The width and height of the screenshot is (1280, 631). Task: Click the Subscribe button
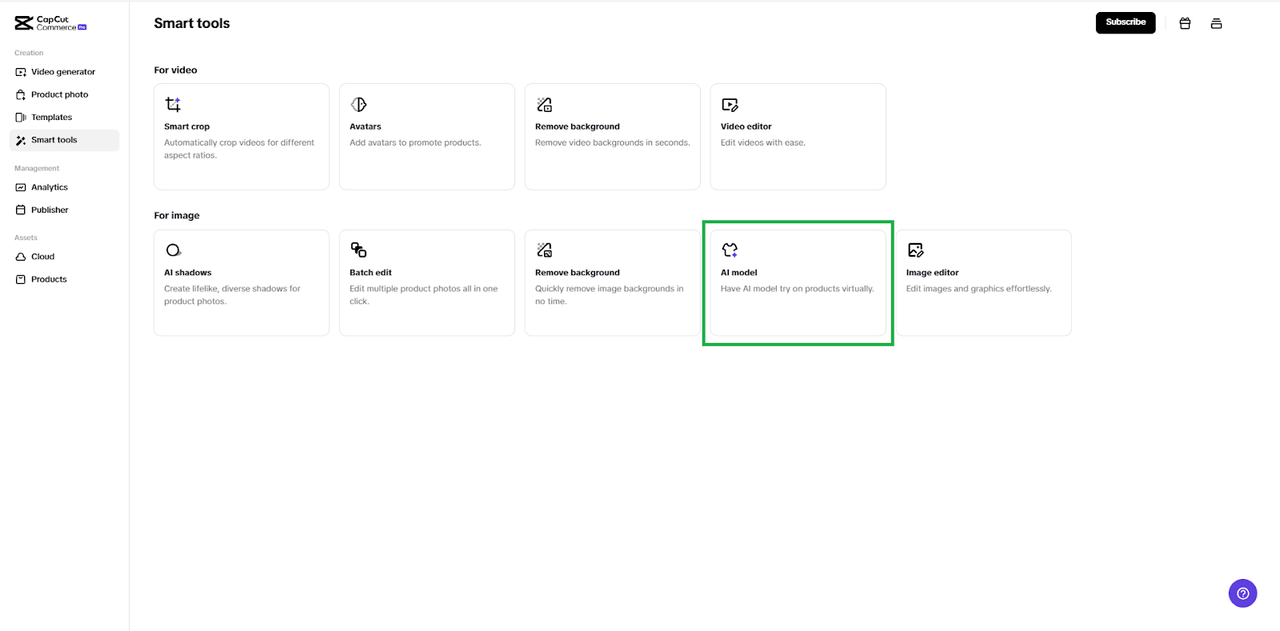tap(1125, 23)
